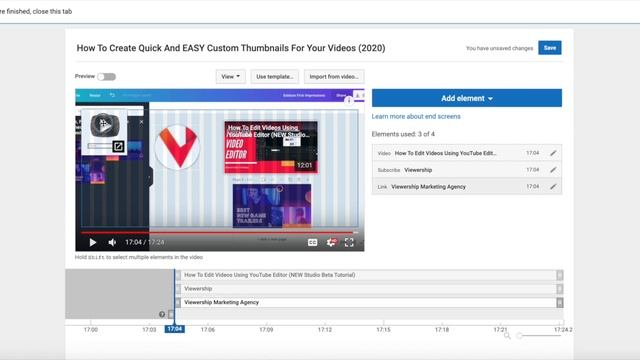Select the Best New Game Trailers link card
Image resolution: width=640 pixels, height=360 pixels.
point(272,206)
